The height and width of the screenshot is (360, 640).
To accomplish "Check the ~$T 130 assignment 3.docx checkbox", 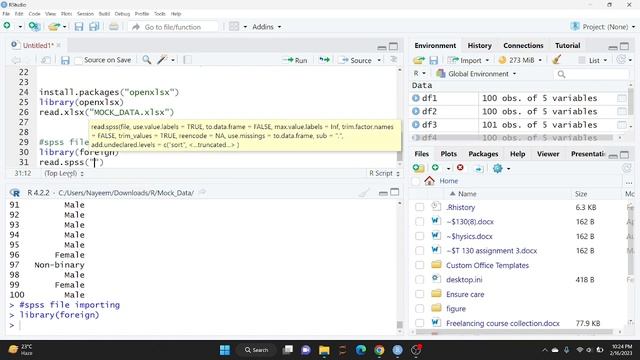I will 419,251.
